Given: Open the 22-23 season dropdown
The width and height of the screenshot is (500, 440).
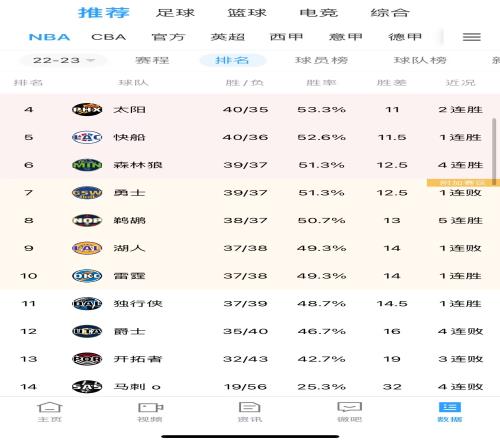Looking at the screenshot, I should 63,60.
